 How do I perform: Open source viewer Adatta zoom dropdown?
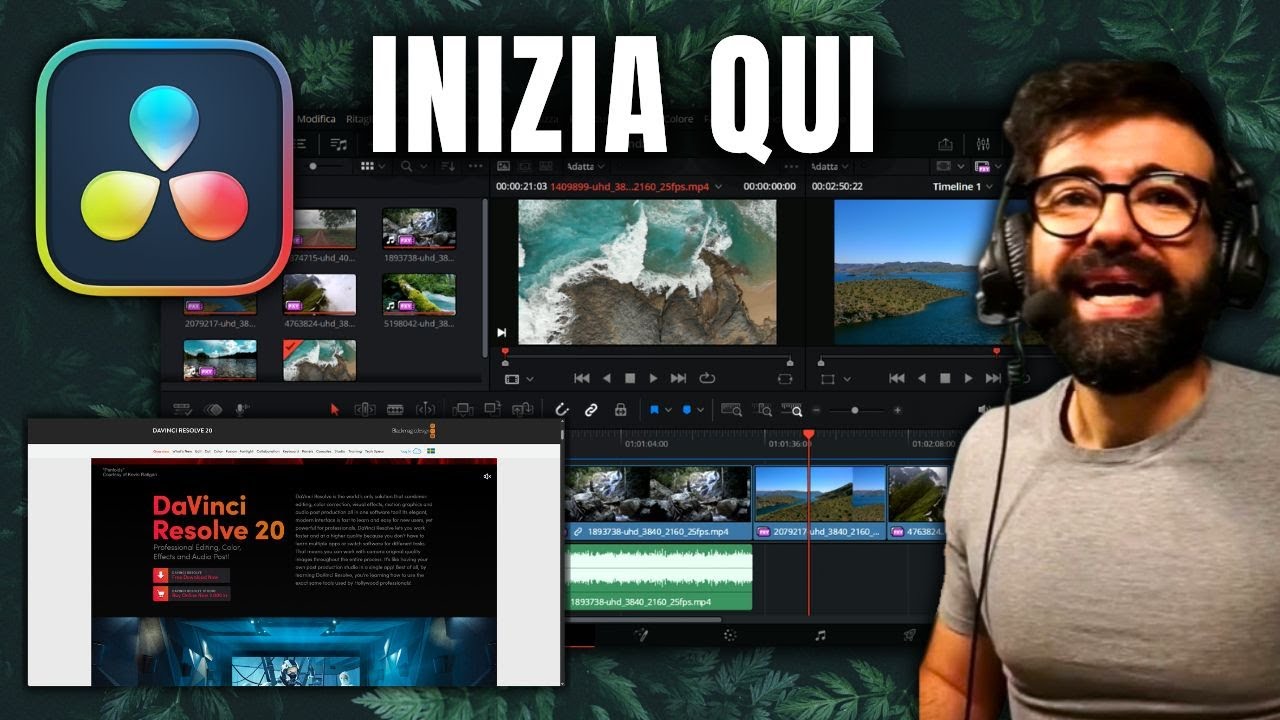(584, 166)
